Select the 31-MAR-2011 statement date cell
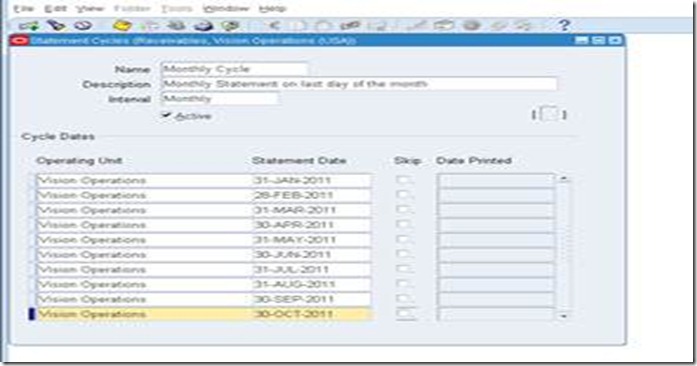This screenshot has width=697, height=366. coord(311,210)
